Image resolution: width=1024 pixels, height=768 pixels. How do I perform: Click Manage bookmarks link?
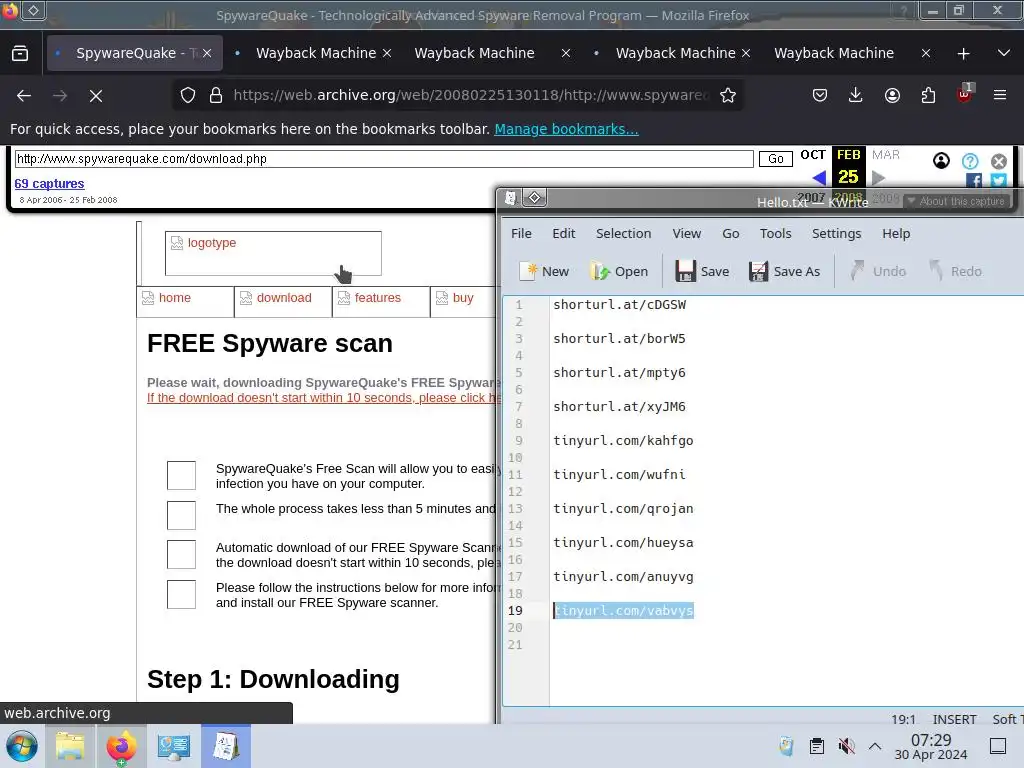[566, 129]
